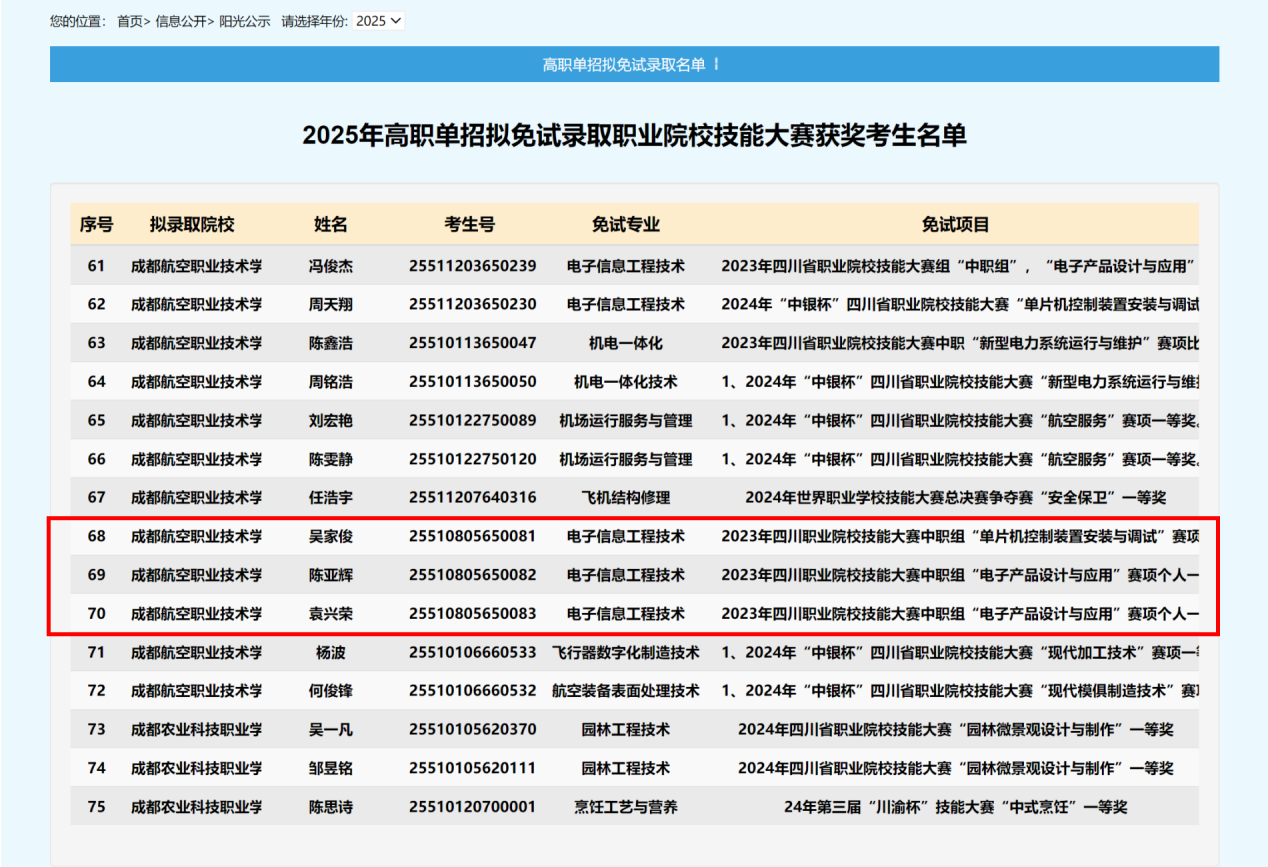Open the 阳光公示 breadcrumb link
The width and height of the screenshot is (1268, 867).
pos(245,21)
